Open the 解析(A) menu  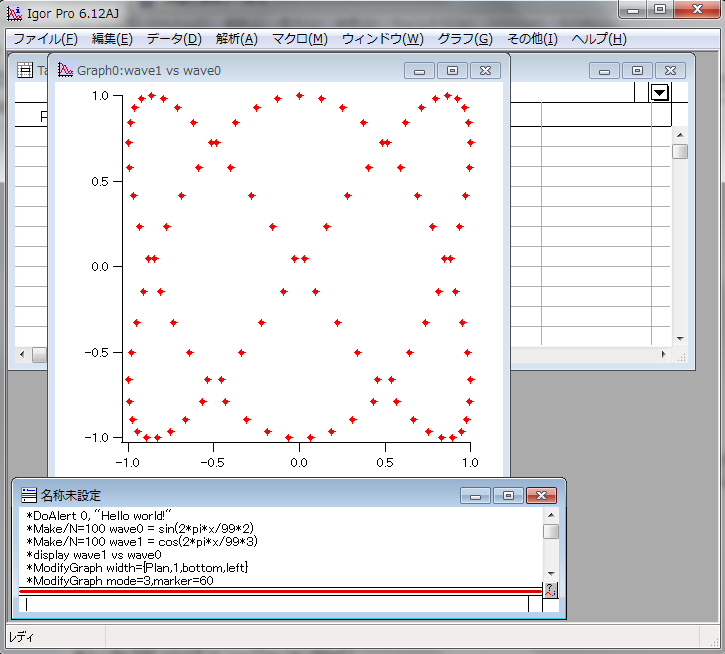point(236,39)
